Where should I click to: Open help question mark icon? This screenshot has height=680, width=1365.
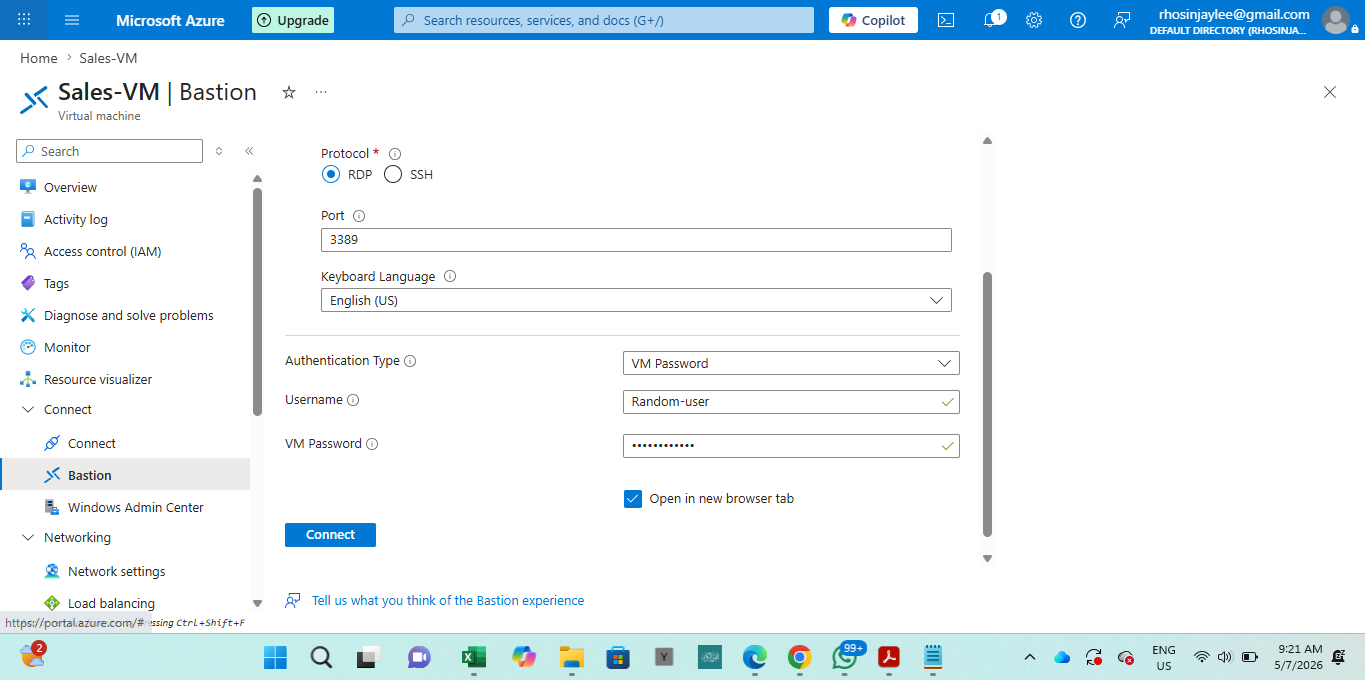click(x=1078, y=20)
